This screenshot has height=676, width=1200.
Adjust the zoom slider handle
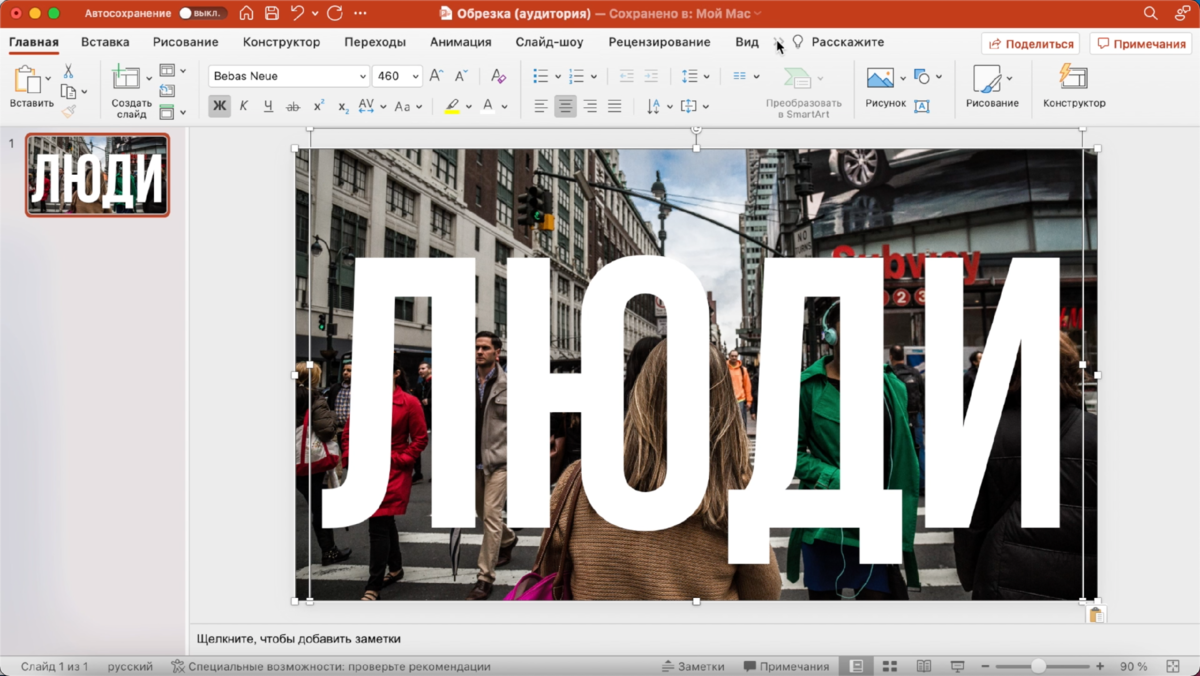tap(1038, 666)
